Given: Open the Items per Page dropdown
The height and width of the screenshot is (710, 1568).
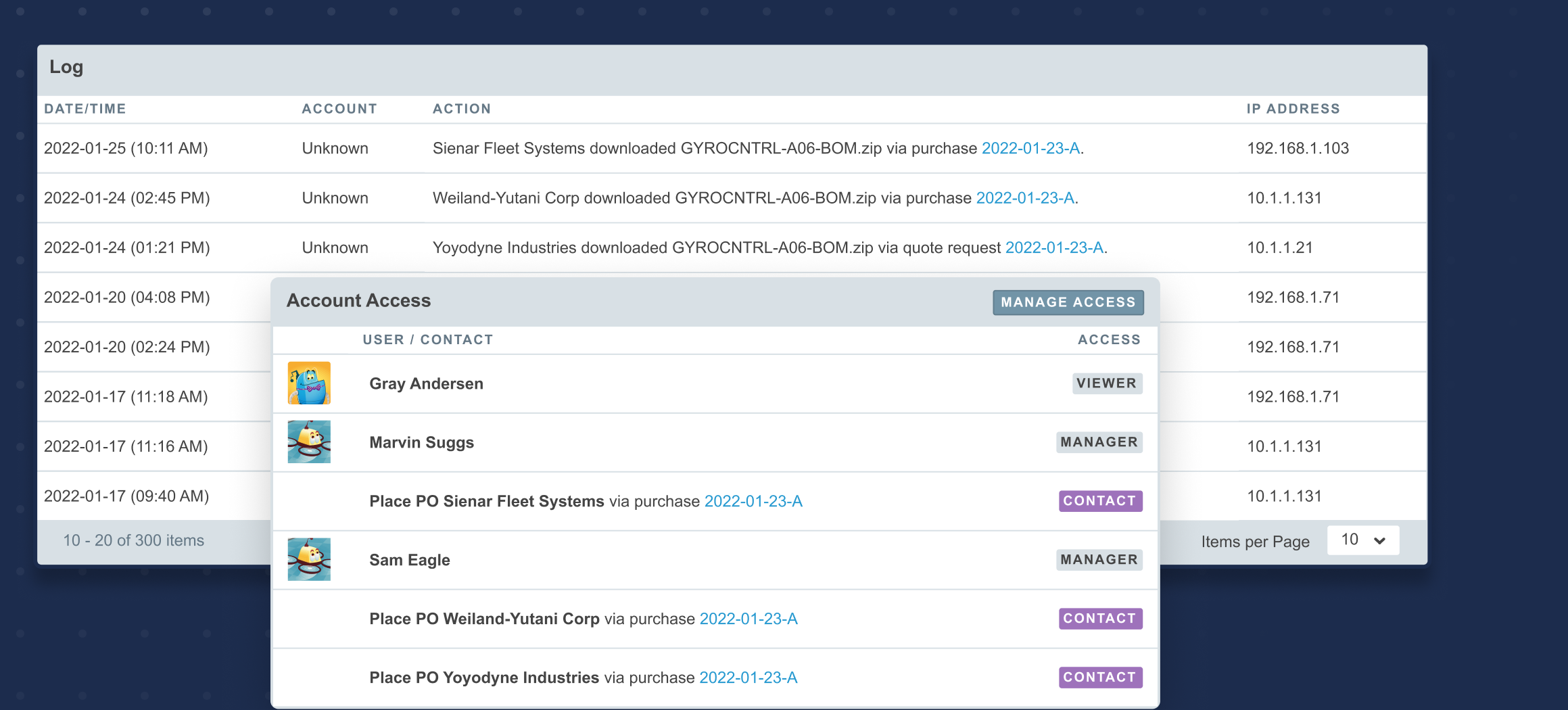Looking at the screenshot, I should click(1362, 540).
